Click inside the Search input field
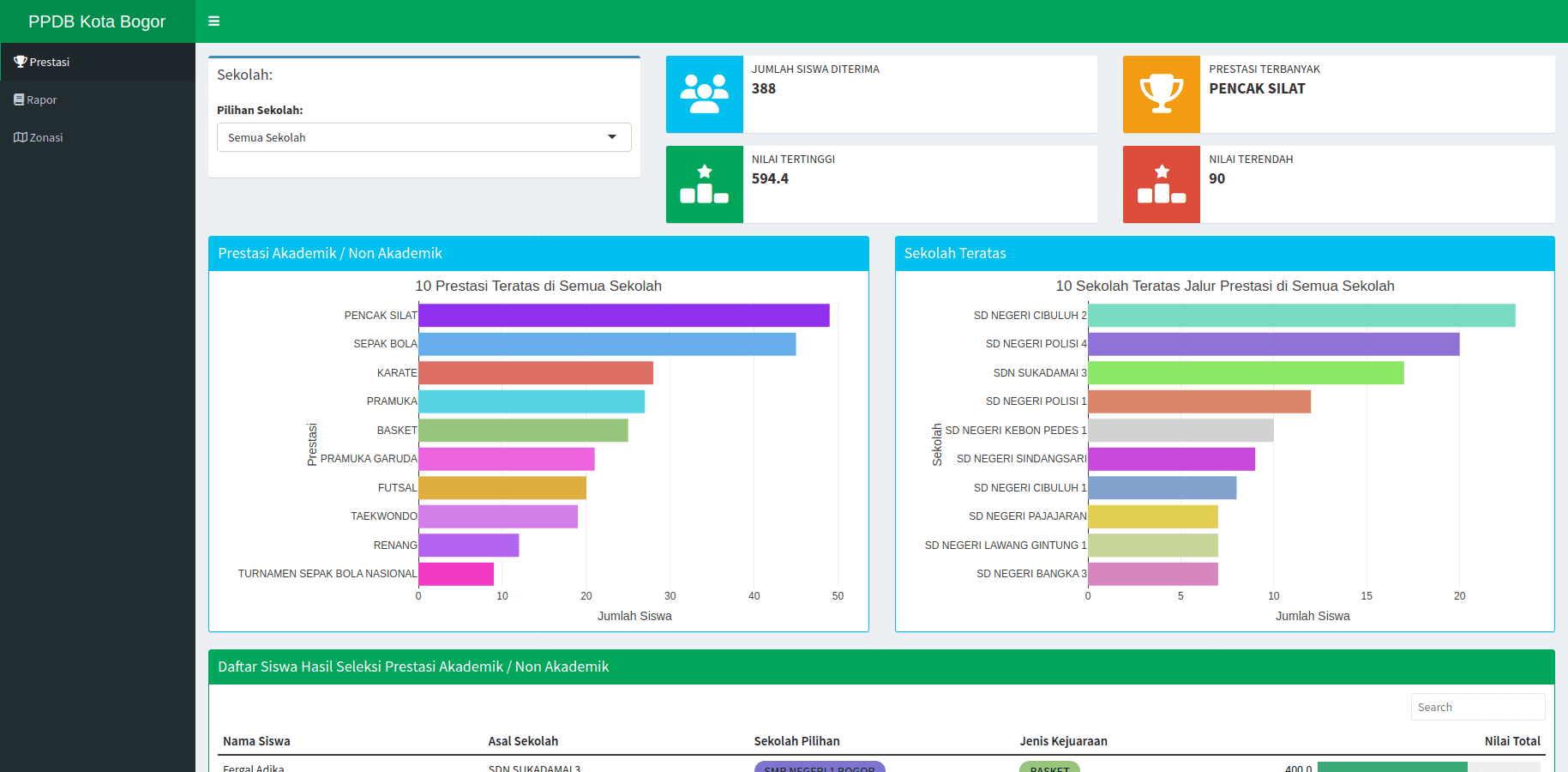The height and width of the screenshot is (772, 1568). (x=1477, y=707)
